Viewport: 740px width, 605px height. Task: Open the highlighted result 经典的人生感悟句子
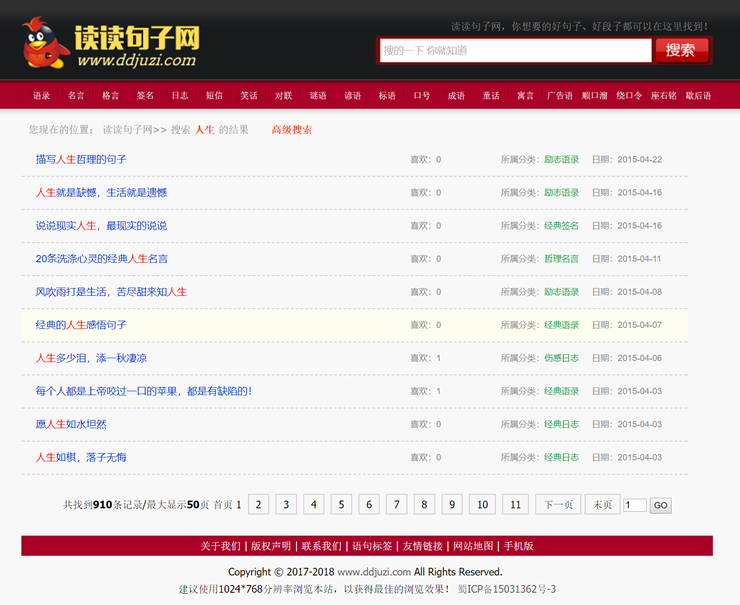81,325
